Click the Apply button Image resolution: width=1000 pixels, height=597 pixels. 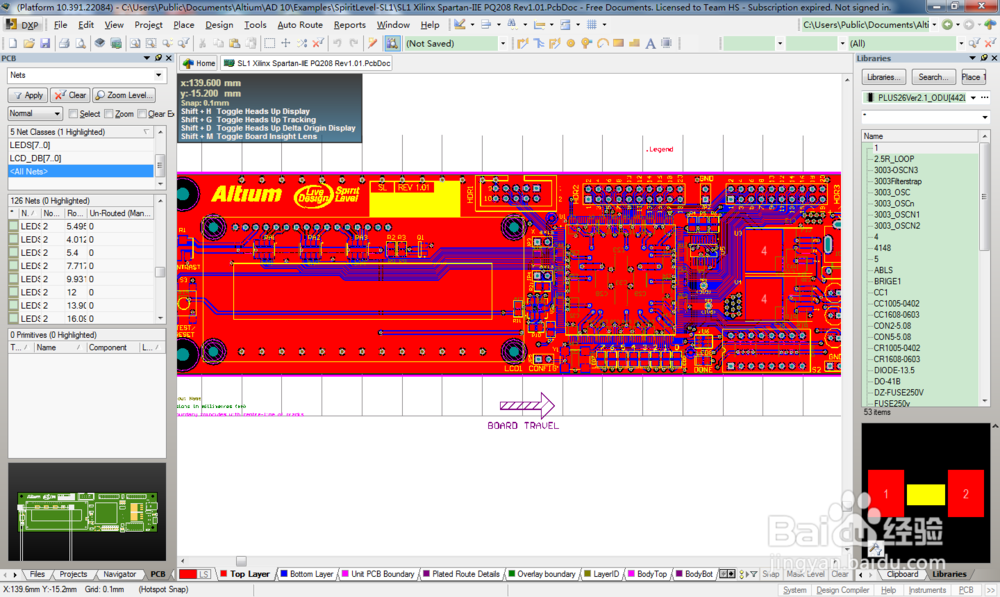tap(28, 95)
